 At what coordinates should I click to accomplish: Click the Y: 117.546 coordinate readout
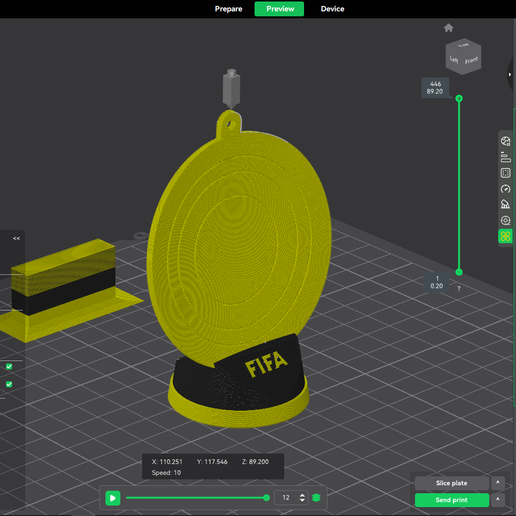[x=212, y=462]
